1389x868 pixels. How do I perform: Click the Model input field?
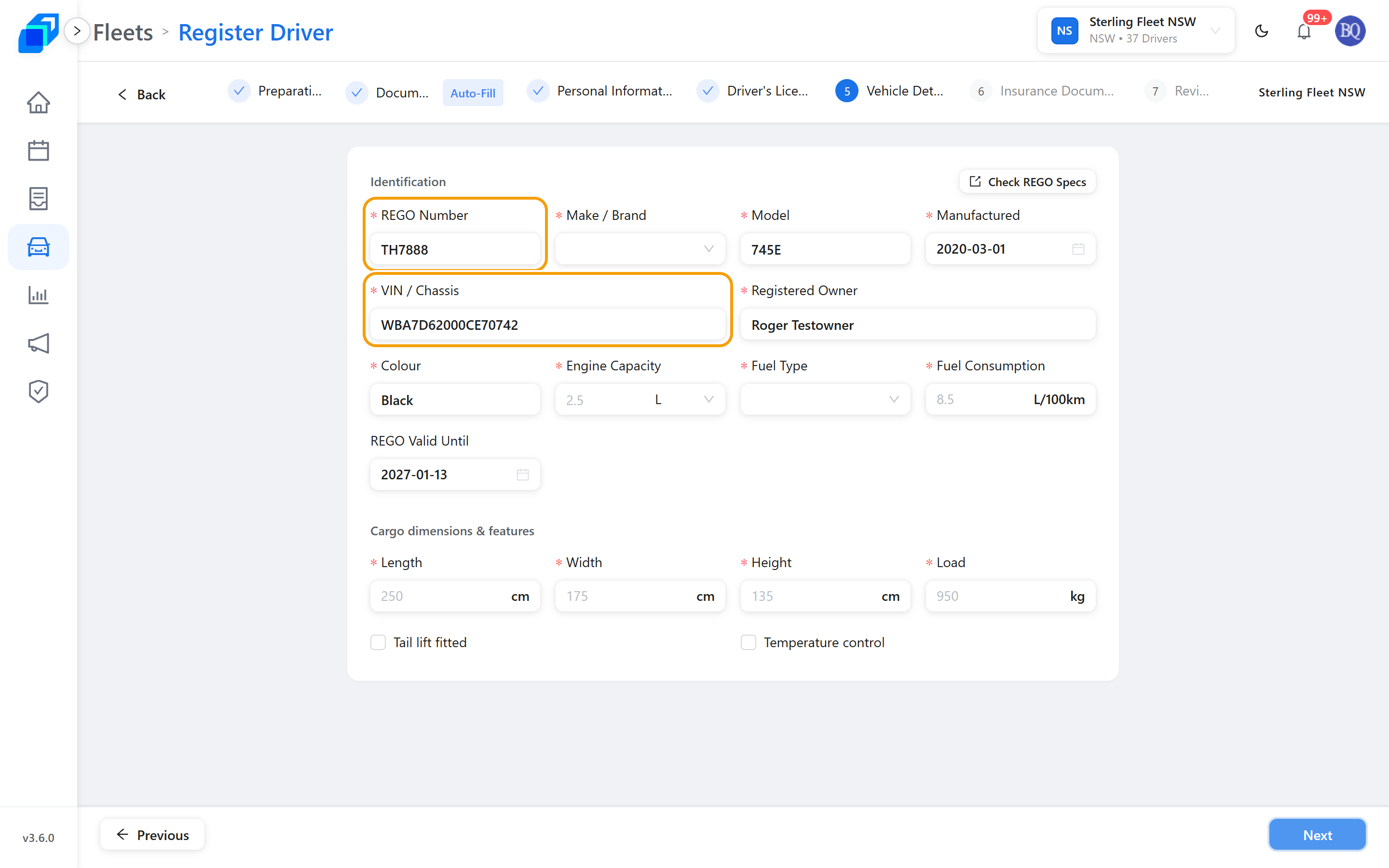pyautogui.click(x=825, y=249)
